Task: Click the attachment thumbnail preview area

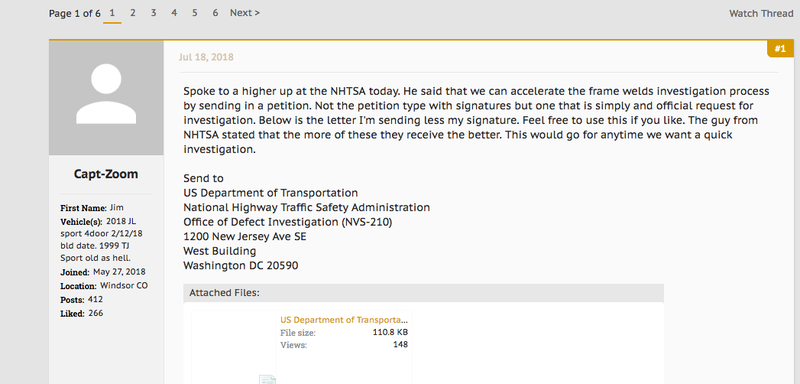Action: pyautogui.click(x=234, y=347)
